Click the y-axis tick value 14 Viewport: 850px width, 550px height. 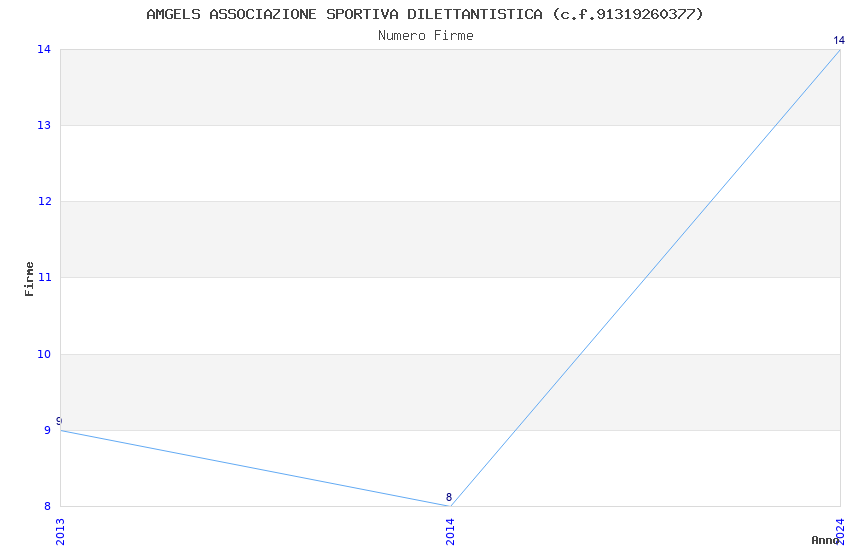(44, 49)
